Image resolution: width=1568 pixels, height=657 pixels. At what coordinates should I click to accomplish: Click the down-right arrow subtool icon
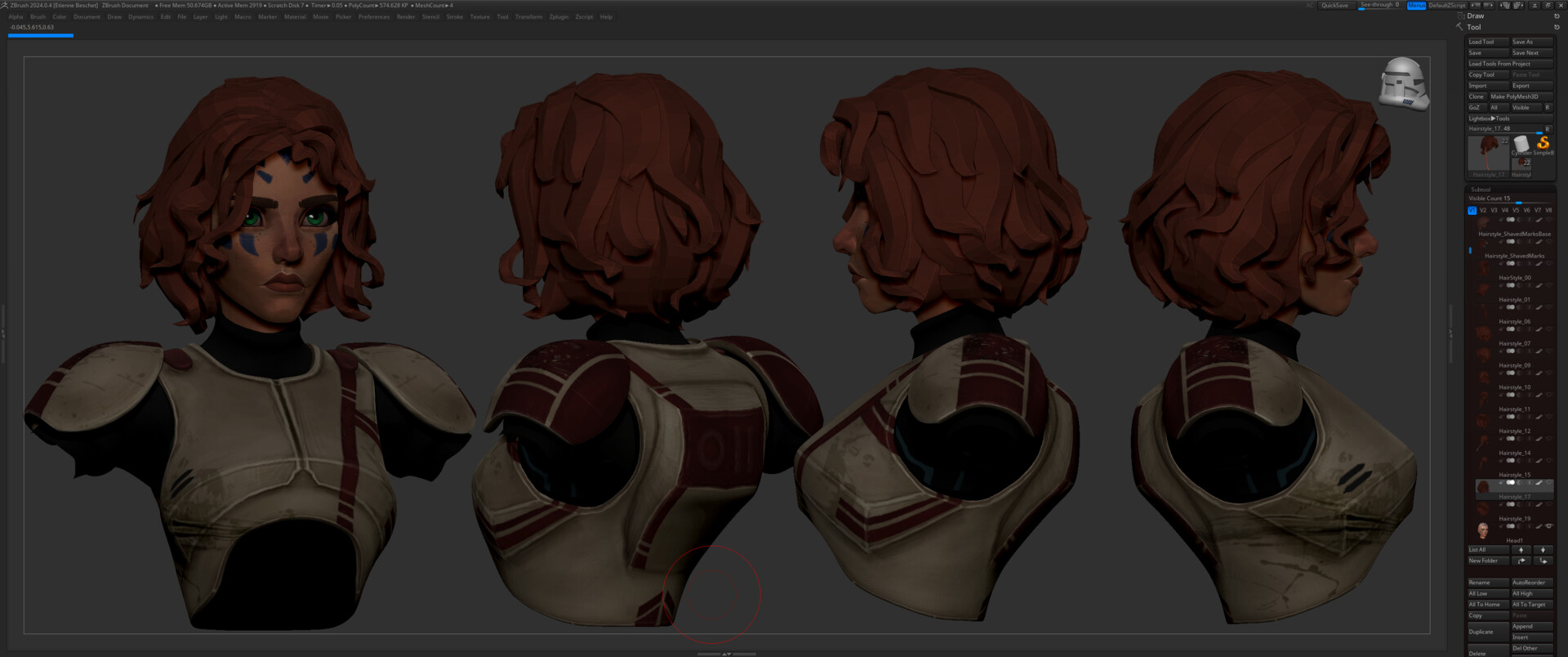click(1543, 561)
